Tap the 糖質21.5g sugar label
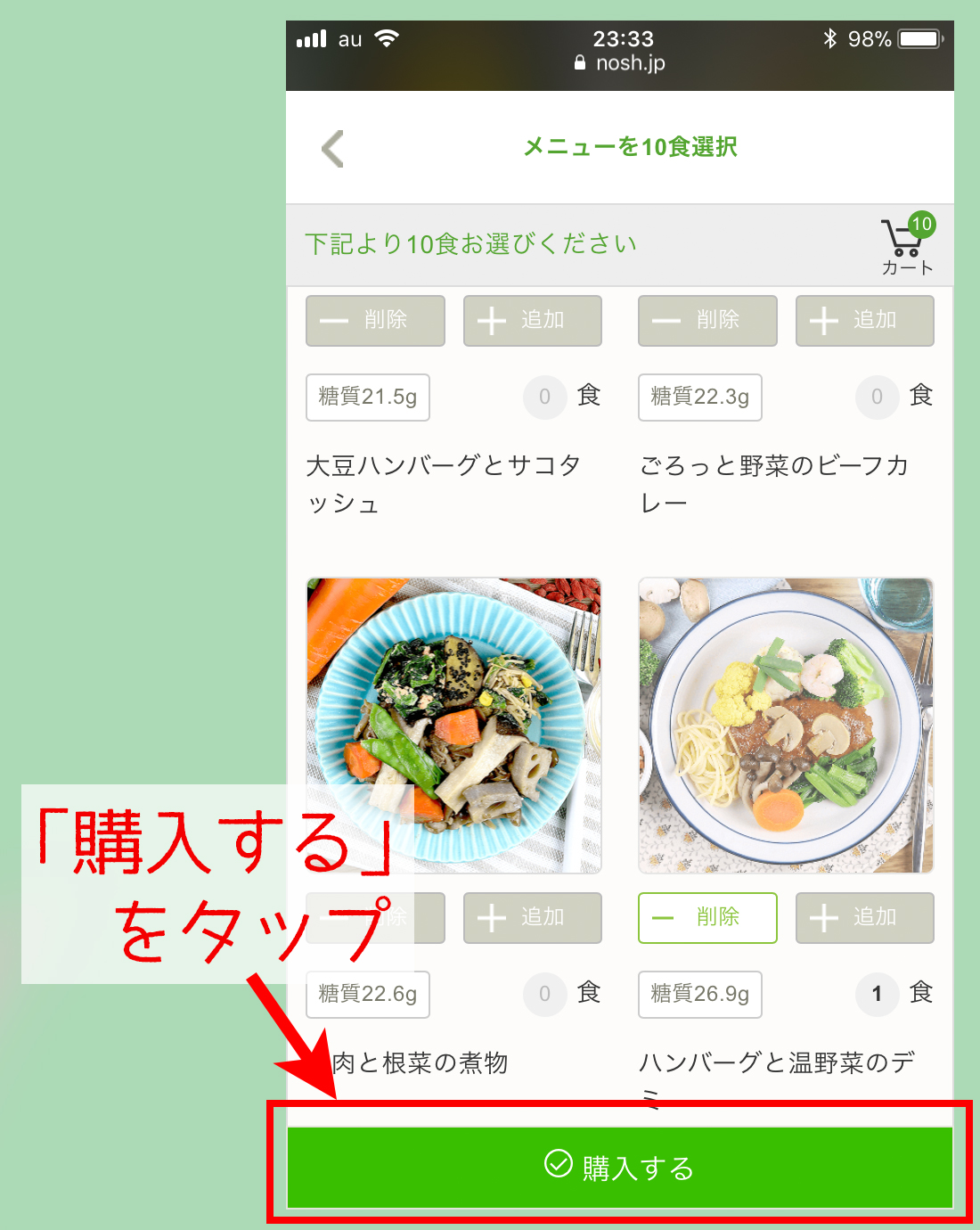This screenshot has width=980, height=1230. [x=368, y=398]
